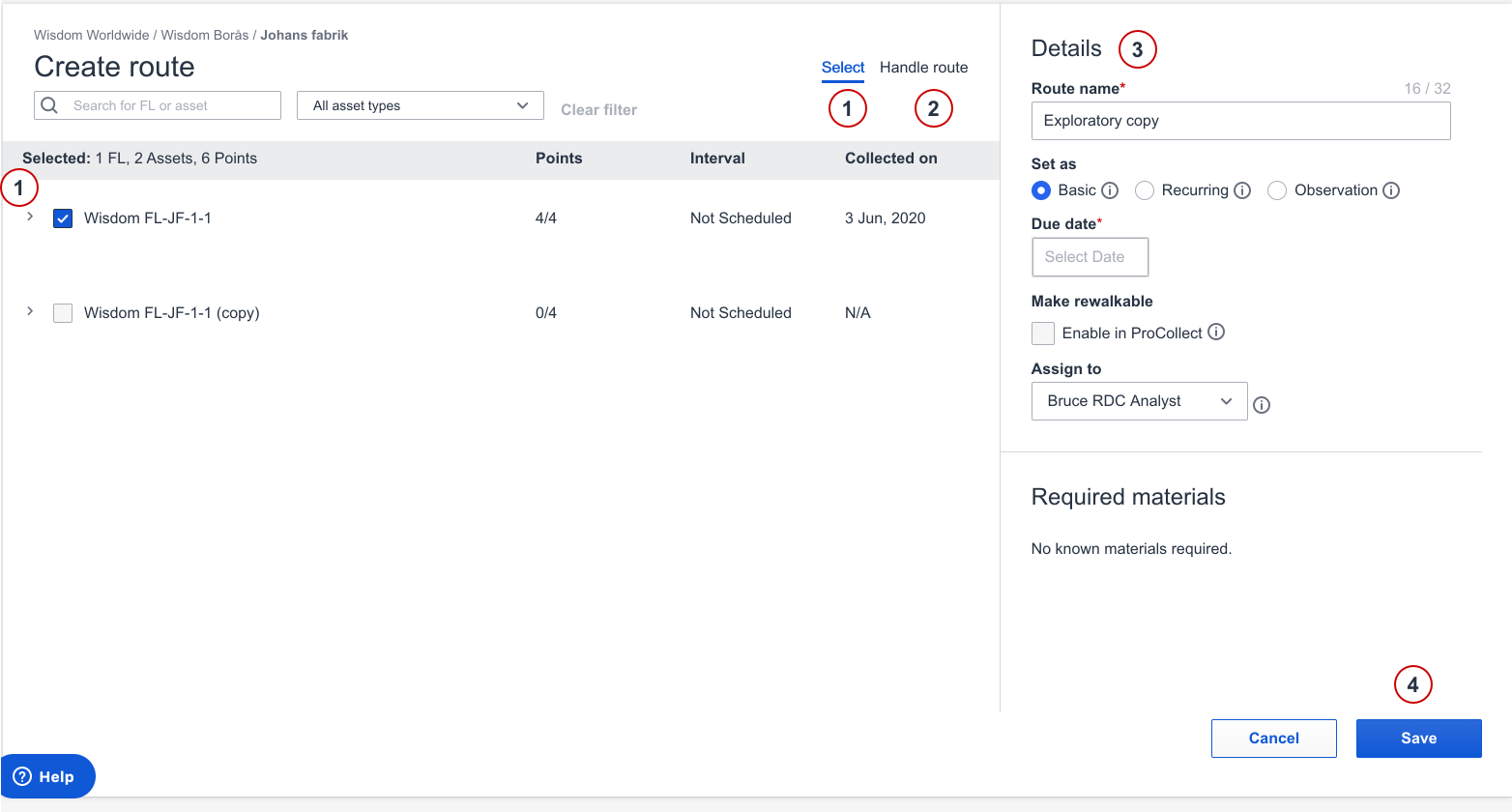Tick Enable in ProCollect checkbox

click(1043, 333)
